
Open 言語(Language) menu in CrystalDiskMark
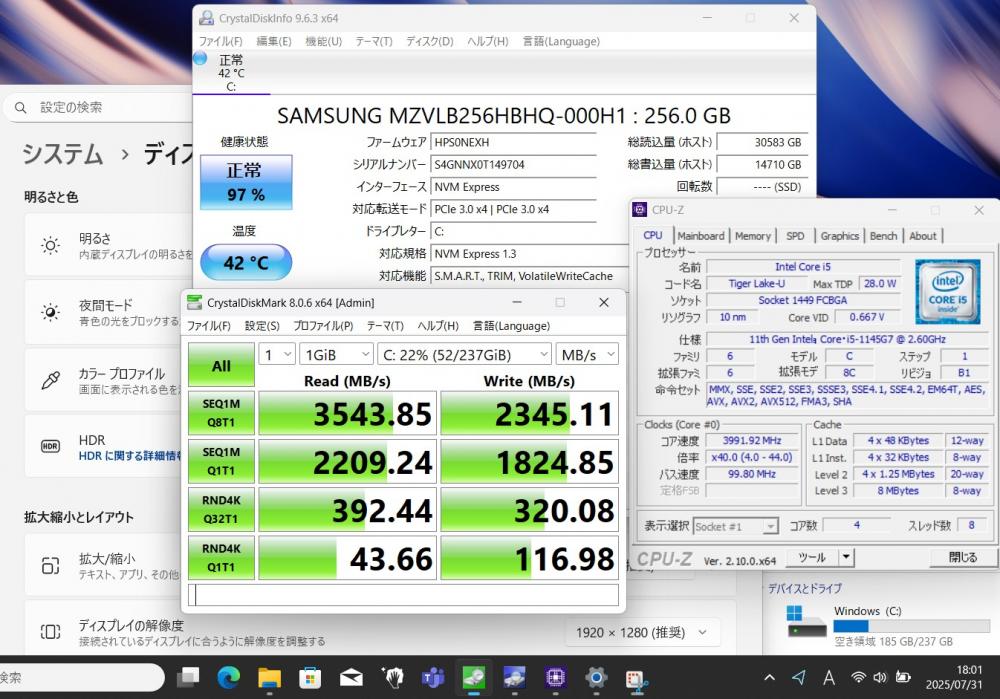coord(511,326)
